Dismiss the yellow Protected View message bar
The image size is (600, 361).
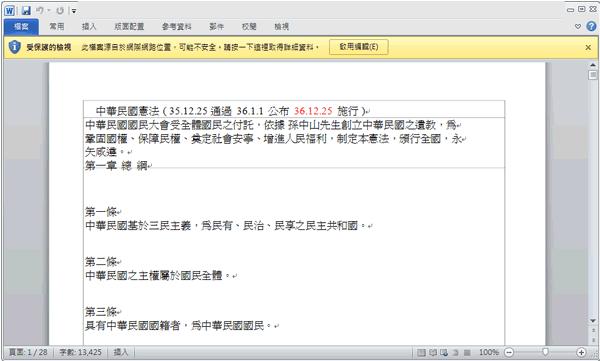588,47
